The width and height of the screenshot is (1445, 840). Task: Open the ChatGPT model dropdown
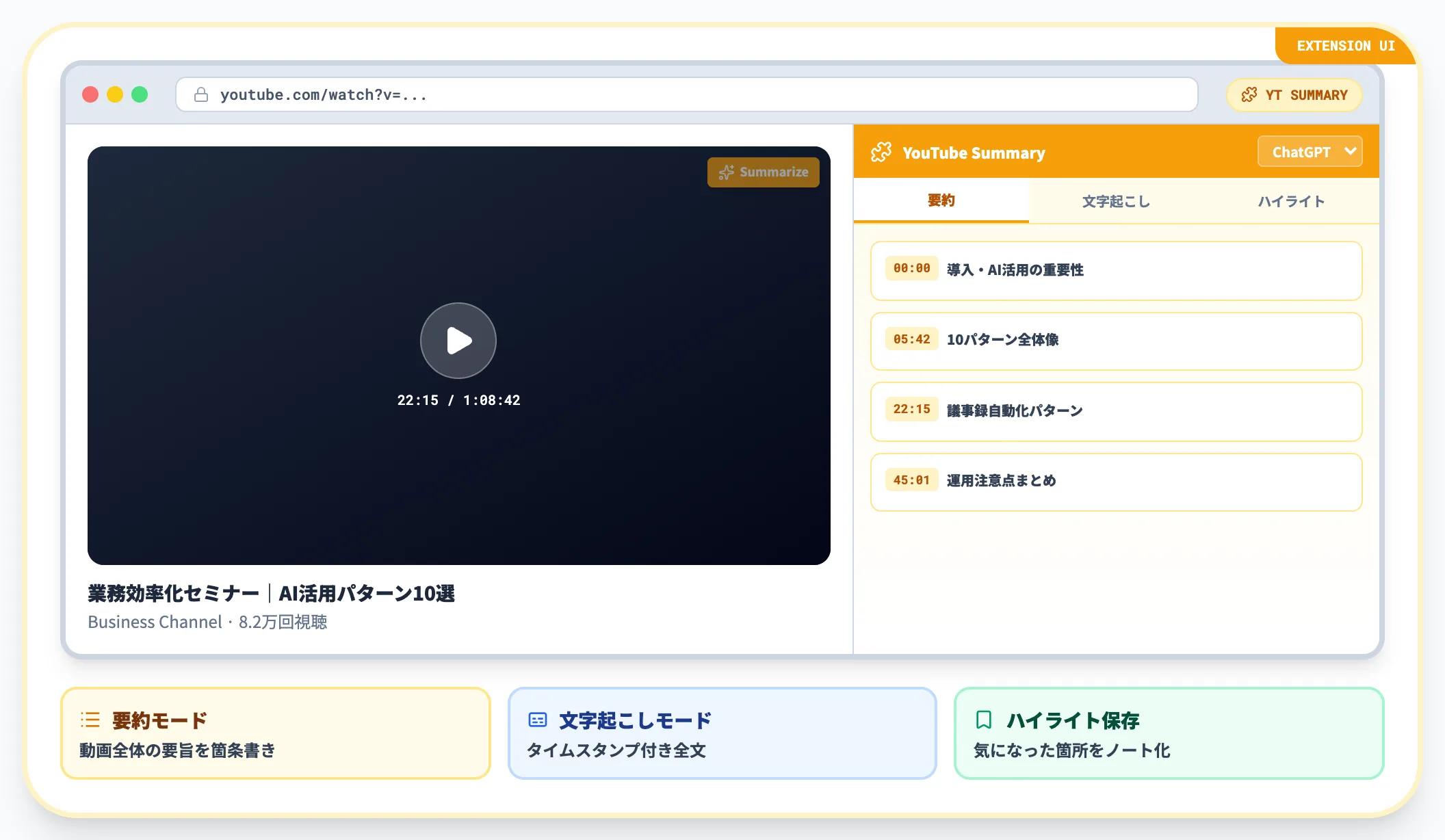pos(1310,152)
